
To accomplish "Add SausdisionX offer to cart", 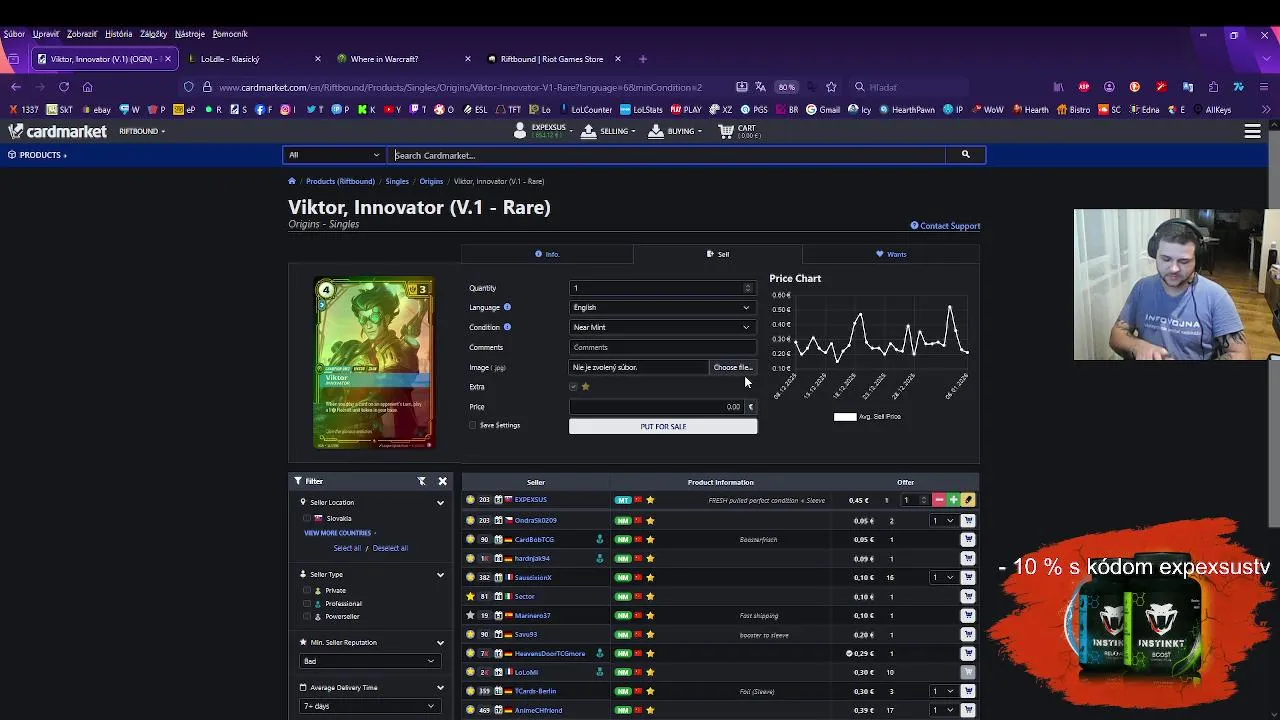I will tap(968, 577).
